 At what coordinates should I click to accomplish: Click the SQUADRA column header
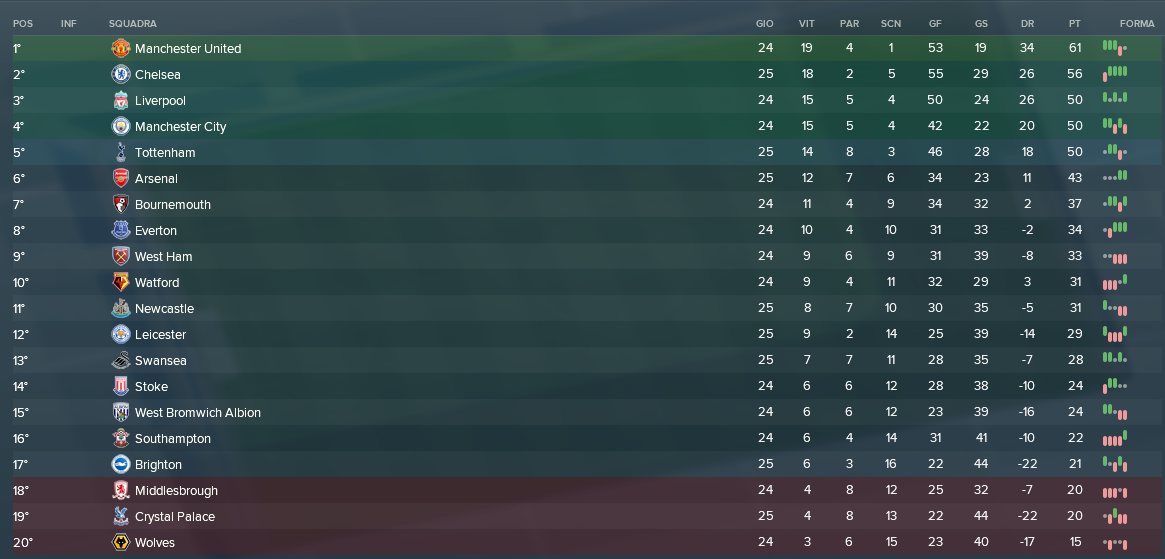tap(132, 24)
